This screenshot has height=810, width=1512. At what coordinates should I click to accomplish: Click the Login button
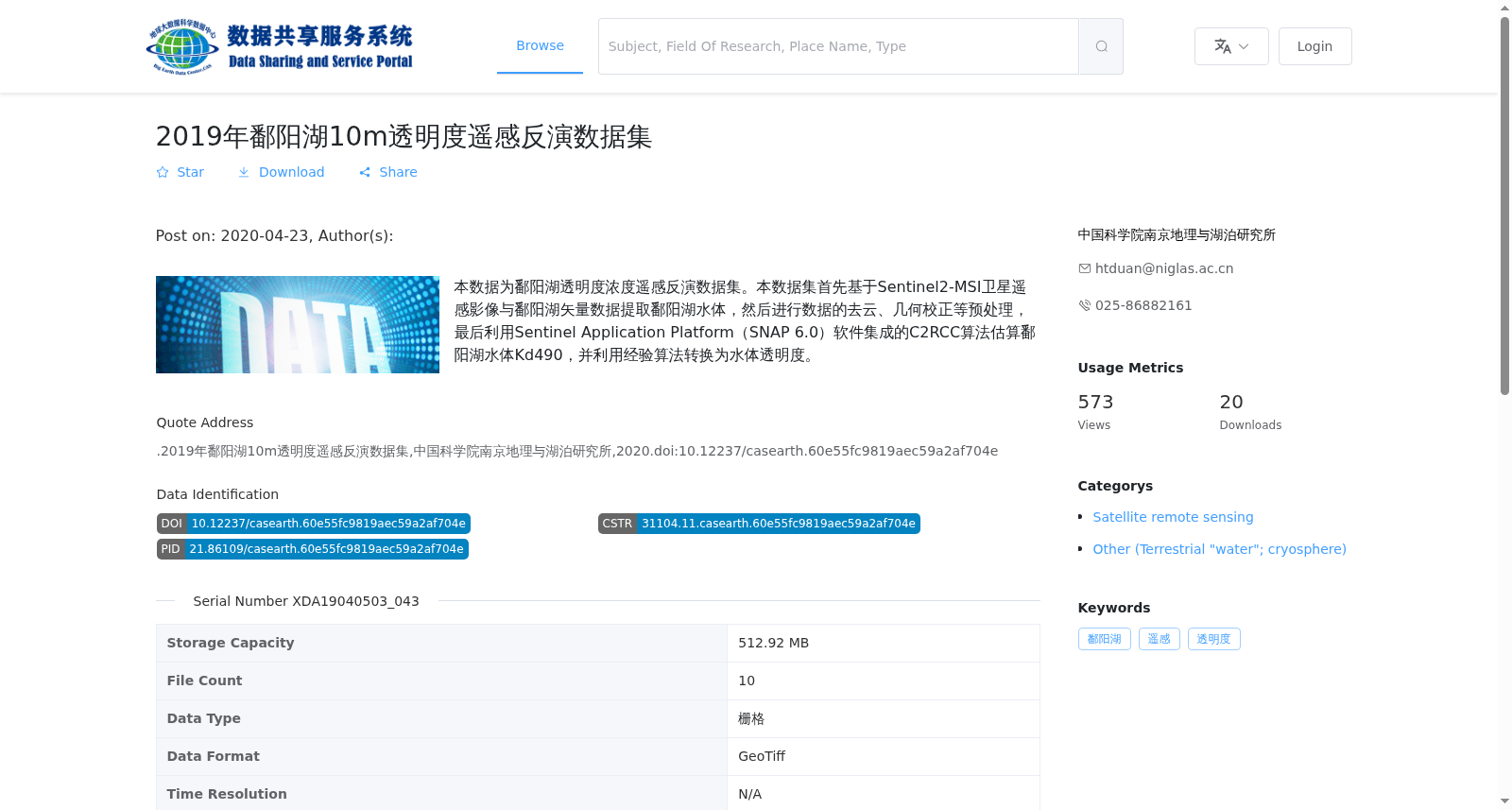pos(1314,46)
